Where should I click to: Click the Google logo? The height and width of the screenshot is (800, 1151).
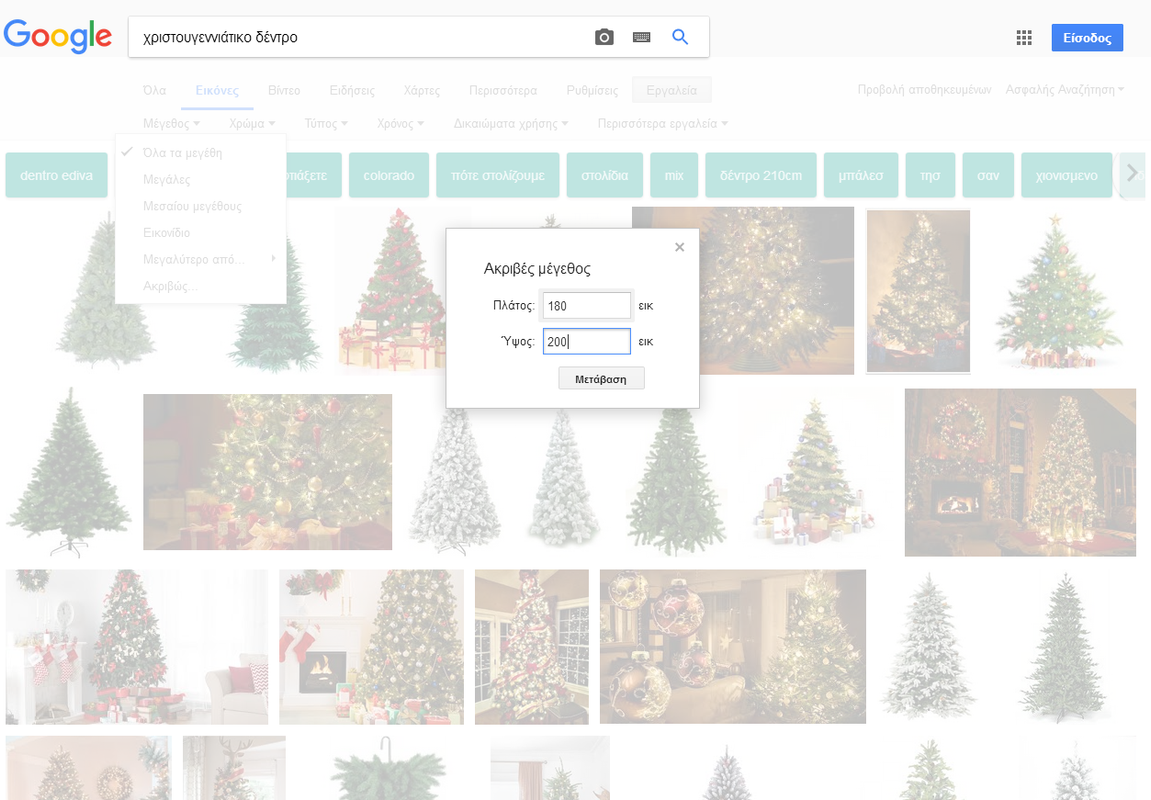[58, 37]
